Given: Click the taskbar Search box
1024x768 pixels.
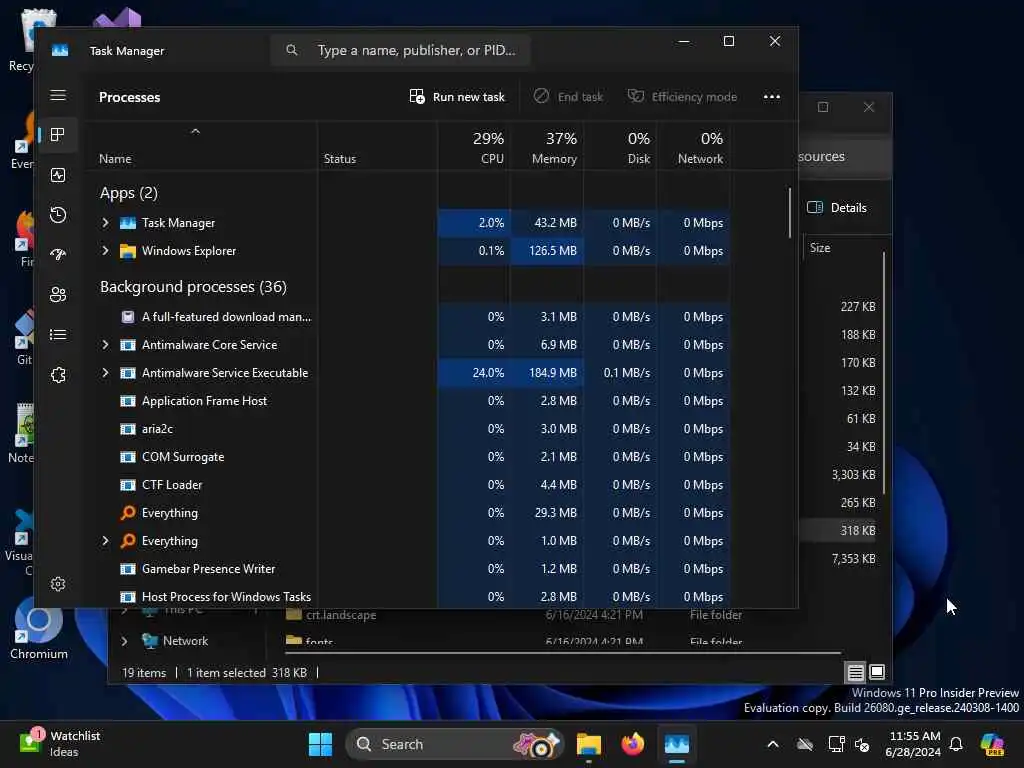Looking at the screenshot, I should coord(455,744).
